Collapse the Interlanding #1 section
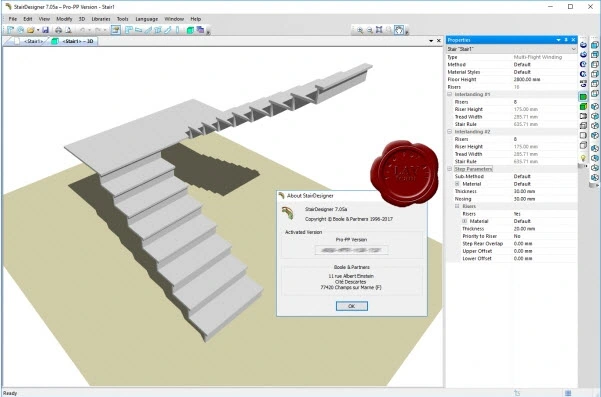The height and width of the screenshot is (397, 601). pyautogui.click(x=450, y=94)
